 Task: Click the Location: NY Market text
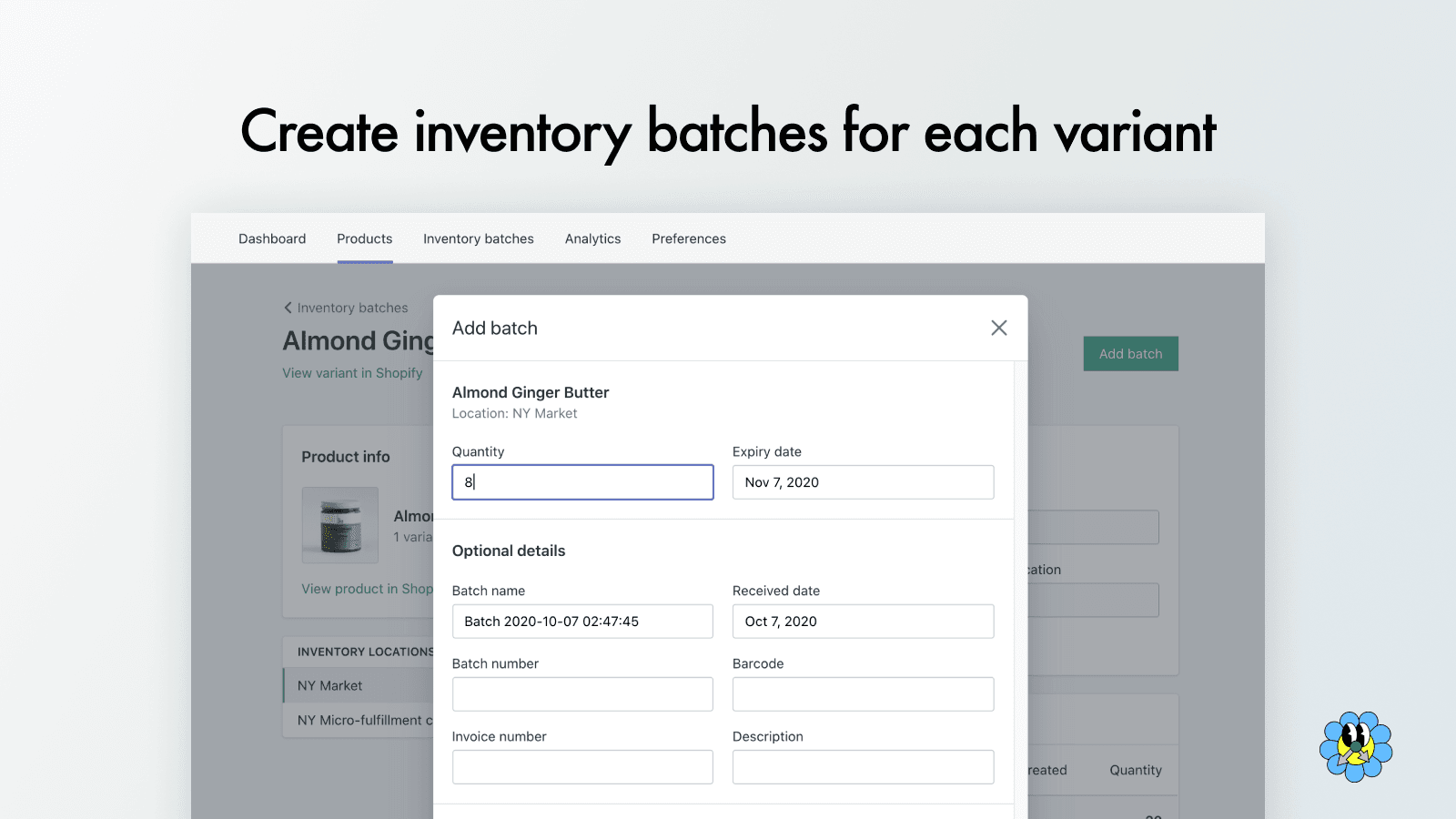click(x=514, y=413)
